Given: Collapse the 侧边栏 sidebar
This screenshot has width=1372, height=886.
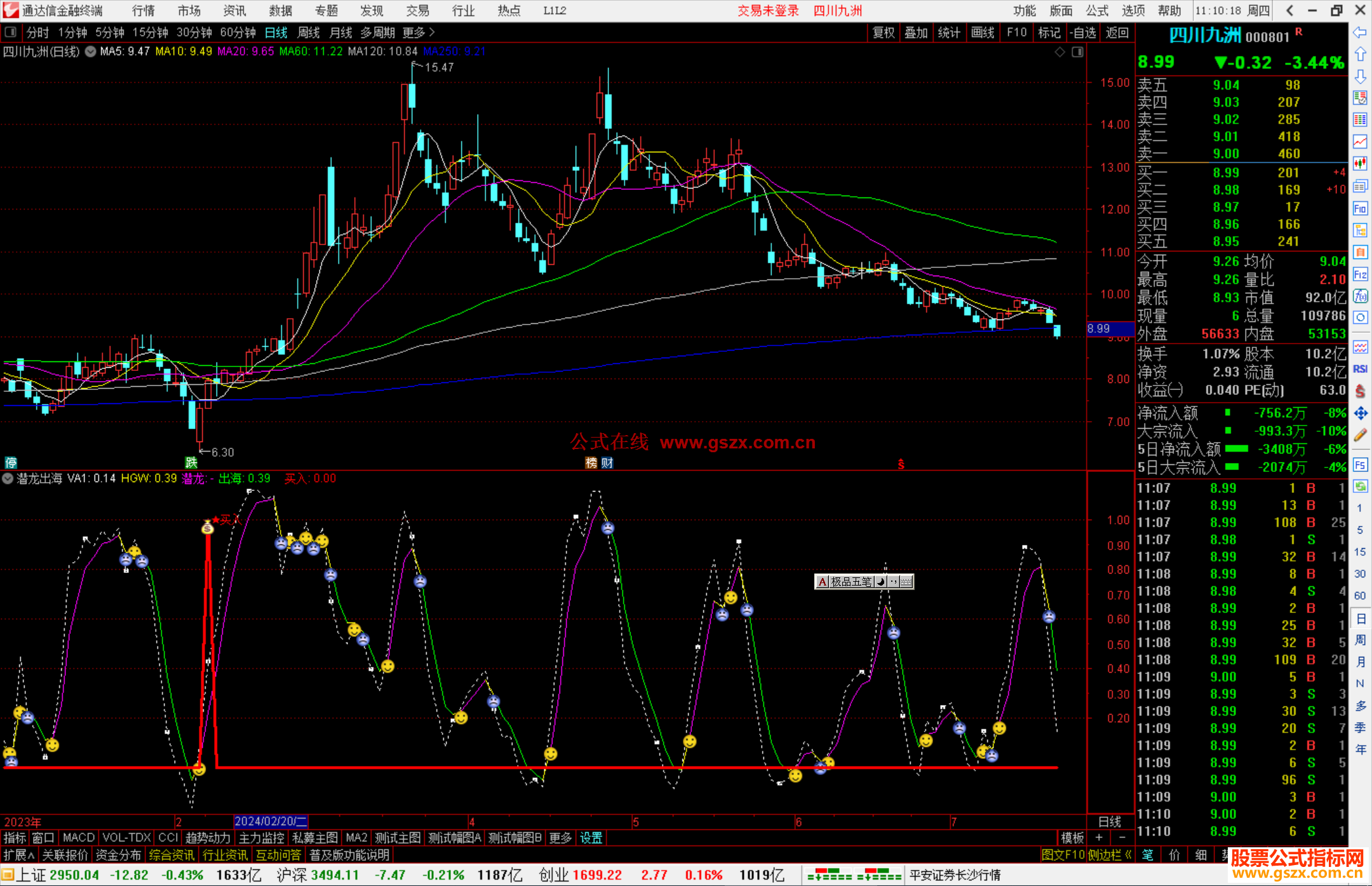Looking at the screenshot, I should pyautogui.click(x=1110, y=855).
